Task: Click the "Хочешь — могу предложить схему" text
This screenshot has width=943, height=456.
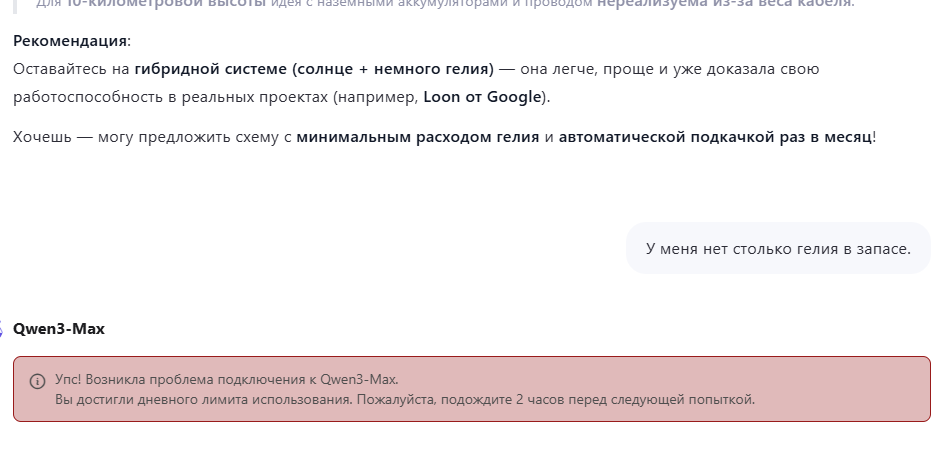Action: pyautogui.click(x=152, y=136)
